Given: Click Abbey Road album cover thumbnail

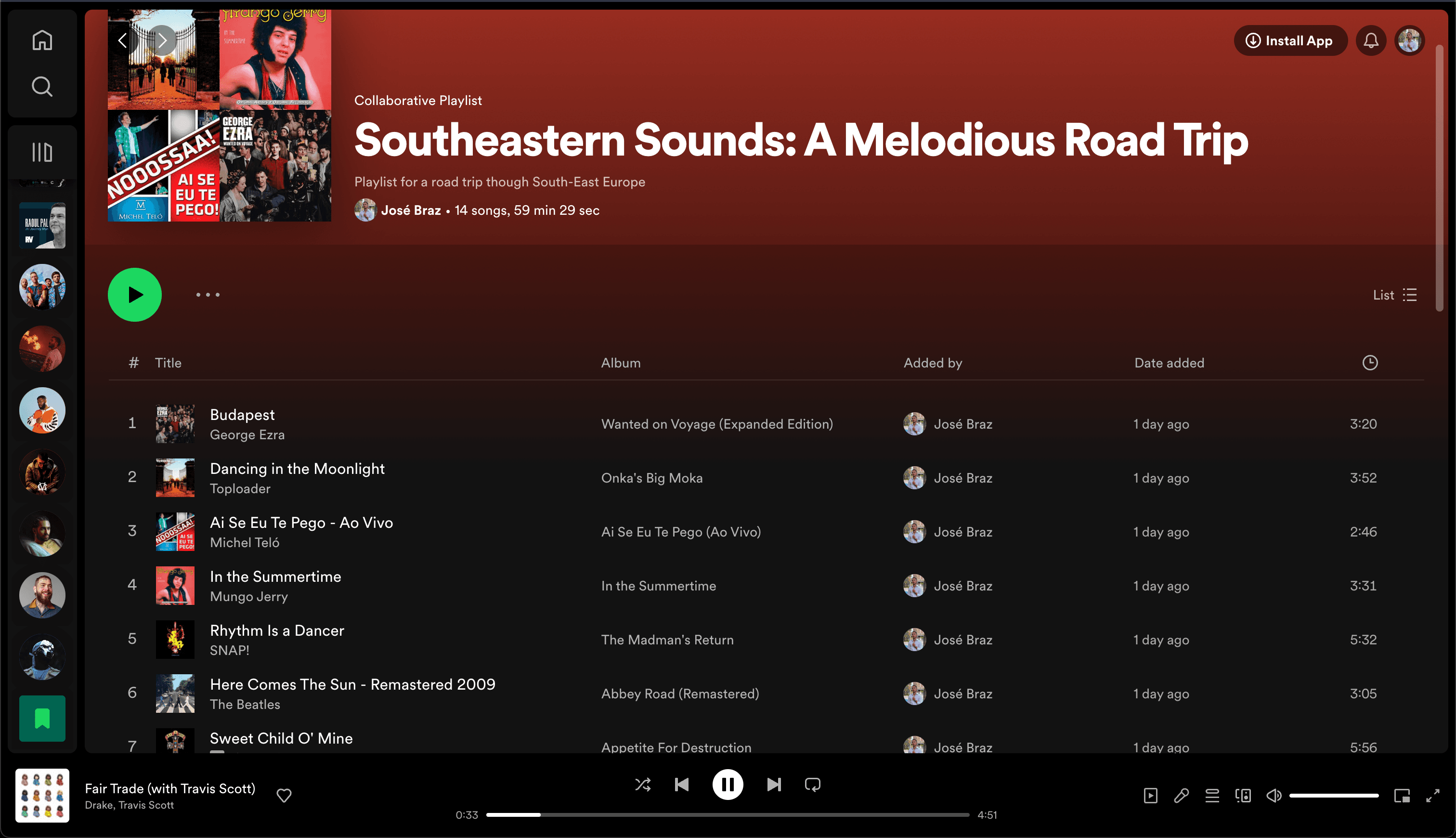Looking at the screenshot, I should pyautogui.click(x=175, y=694).
